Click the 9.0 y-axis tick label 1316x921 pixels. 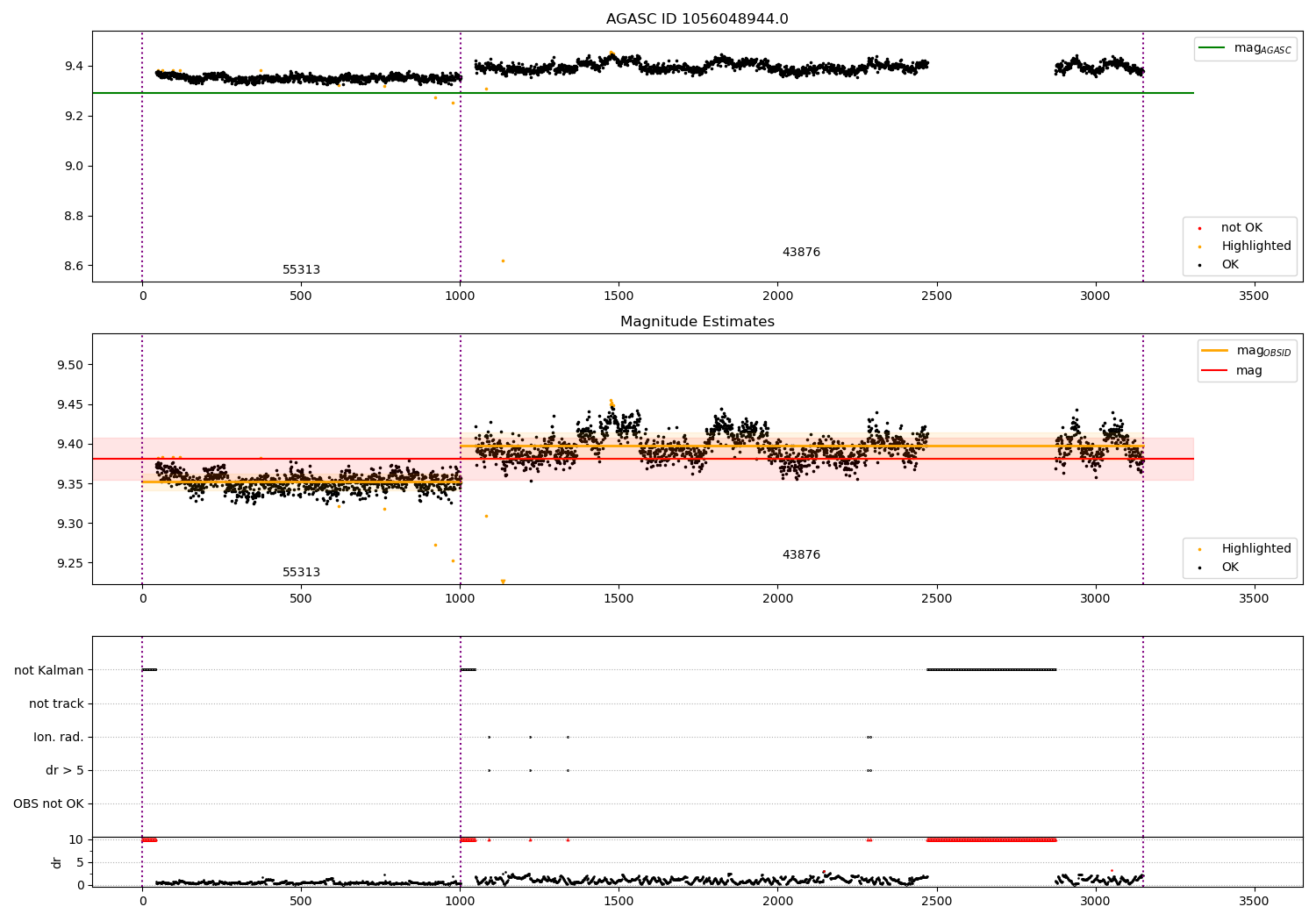pyautogui.click(x=74, y=167)
